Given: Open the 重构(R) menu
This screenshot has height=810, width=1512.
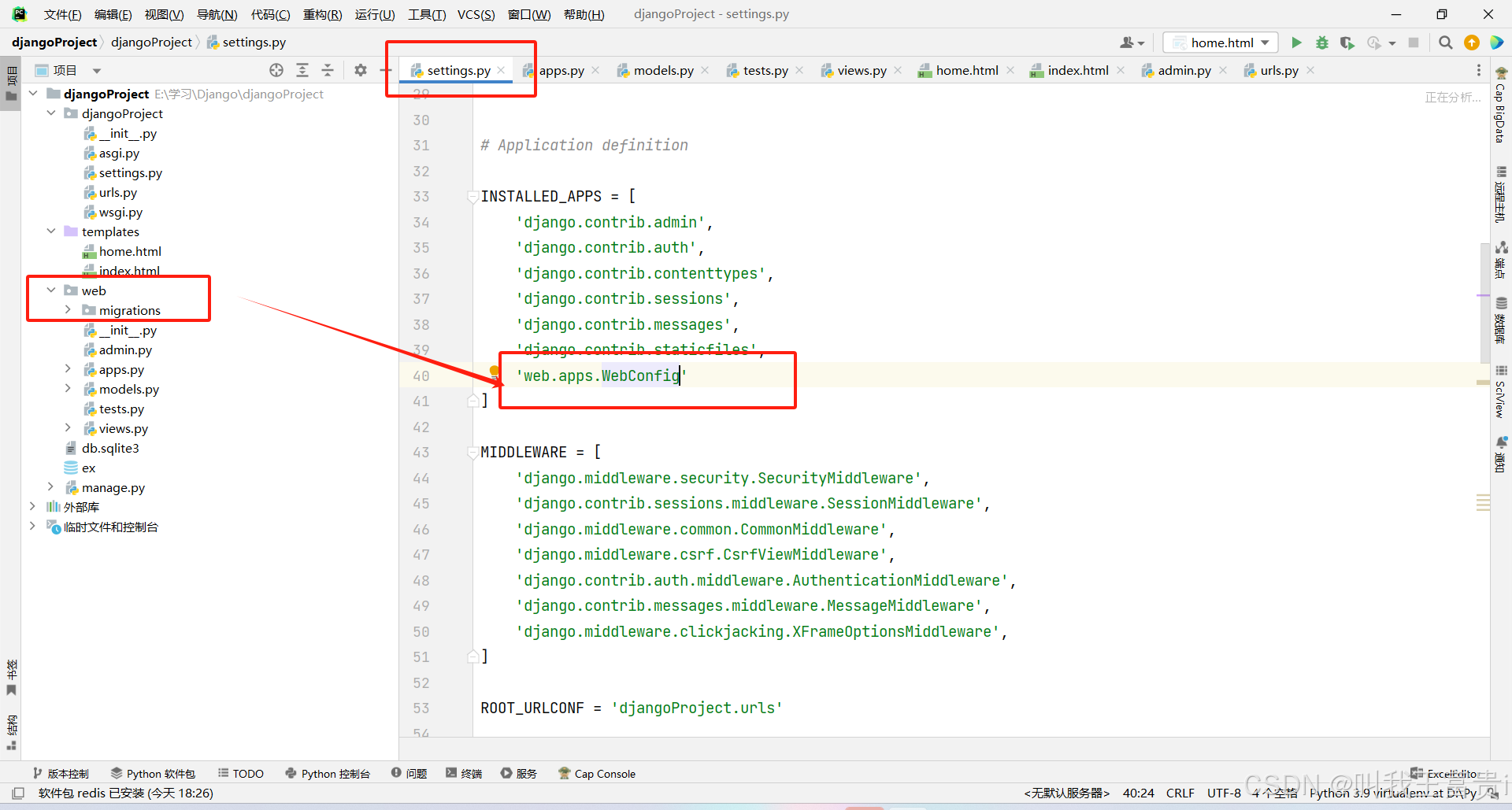Looking at the screenshot, I should click(x=323, y=14).
